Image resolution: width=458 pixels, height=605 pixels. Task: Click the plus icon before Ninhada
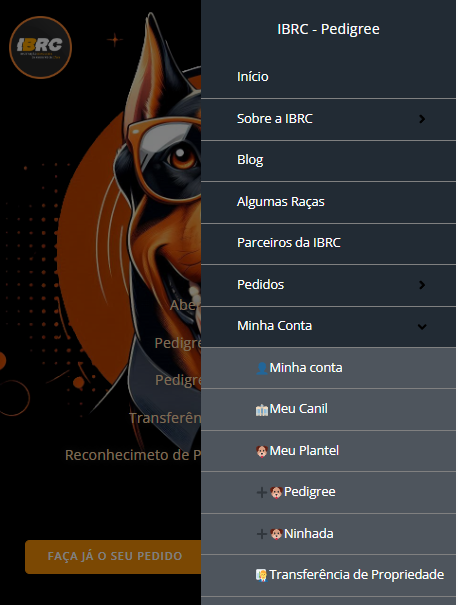pyautogui.click(x=262, y=534)
